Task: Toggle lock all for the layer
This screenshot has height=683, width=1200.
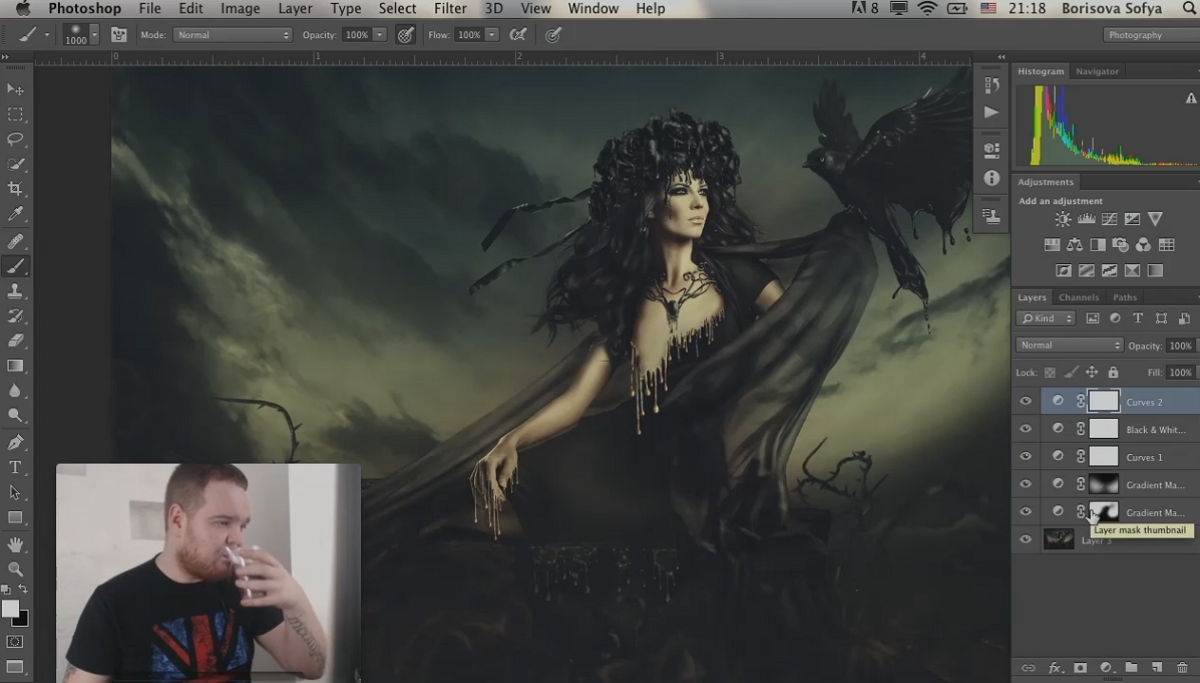Action: 1113,372
